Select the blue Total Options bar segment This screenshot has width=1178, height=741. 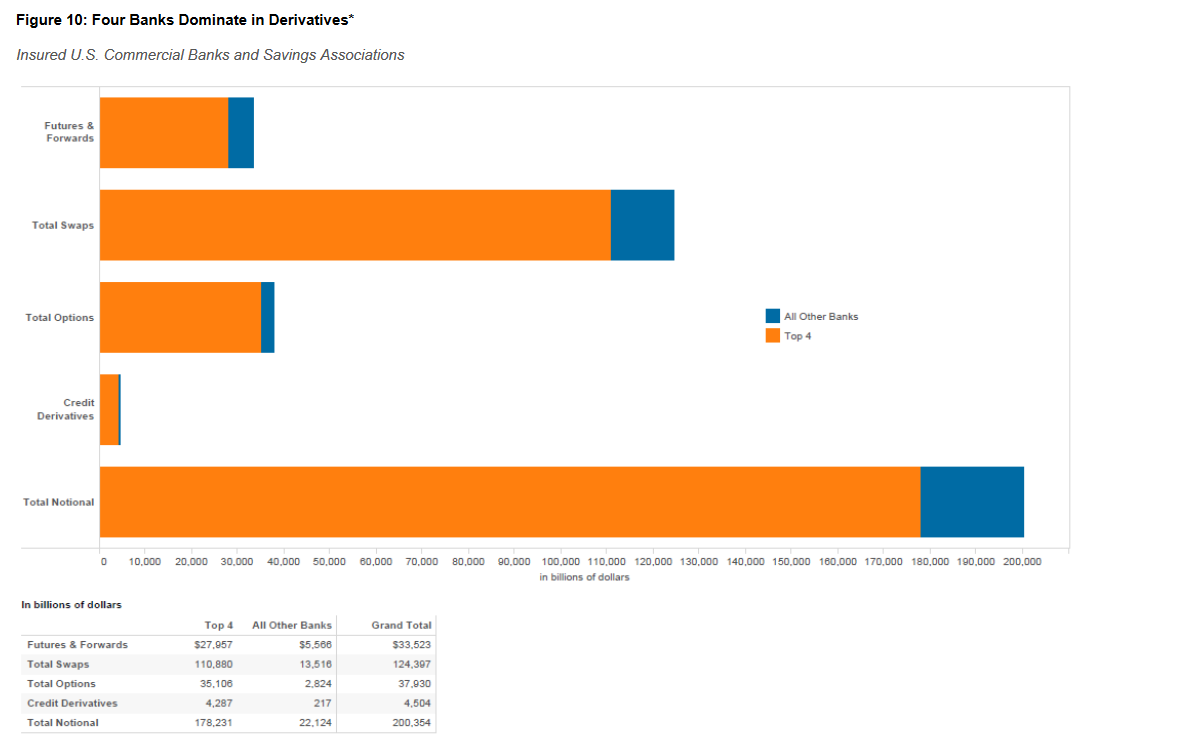(x=267, y=317)
